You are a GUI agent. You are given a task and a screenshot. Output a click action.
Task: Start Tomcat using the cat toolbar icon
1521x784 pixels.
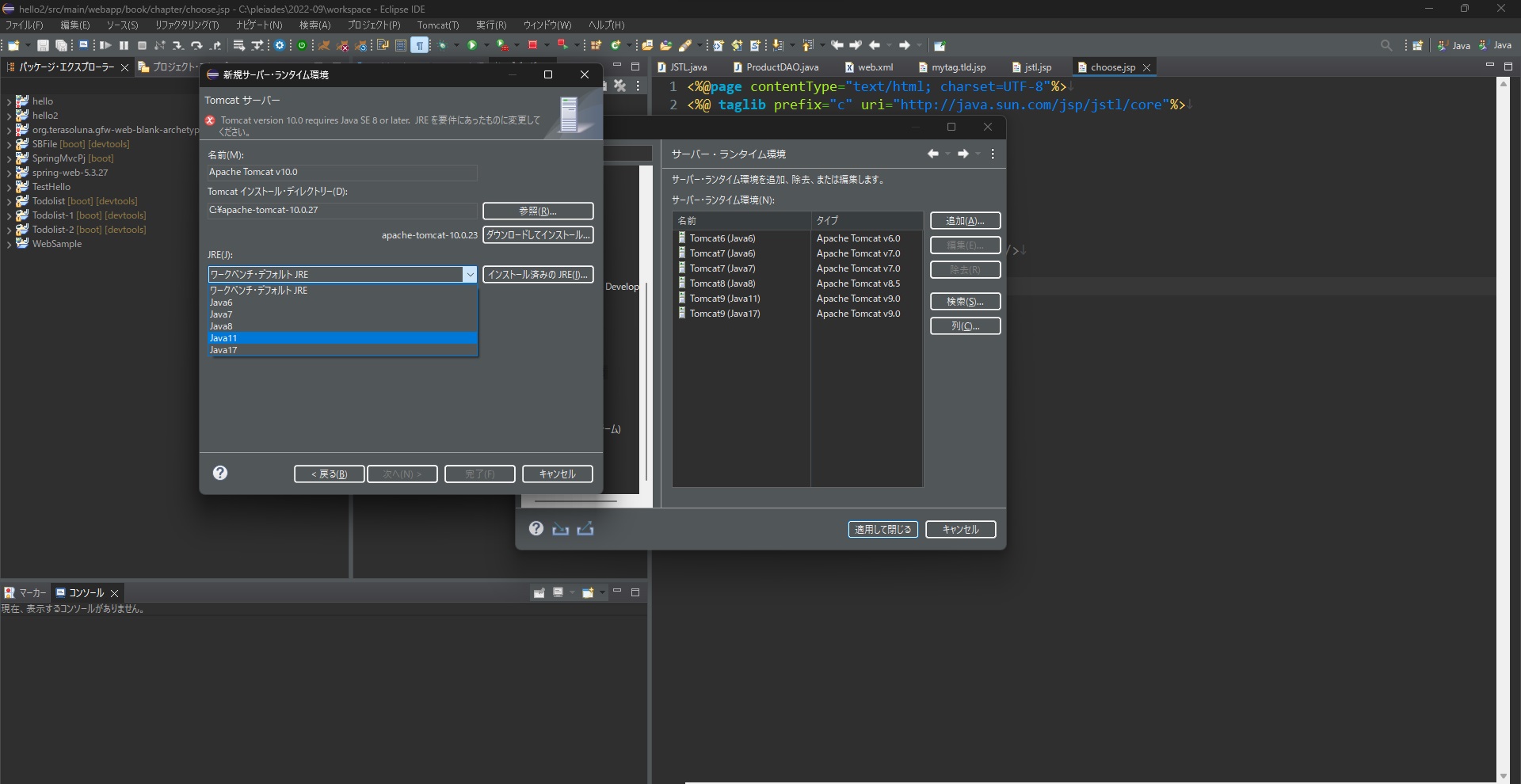(326, 45)
